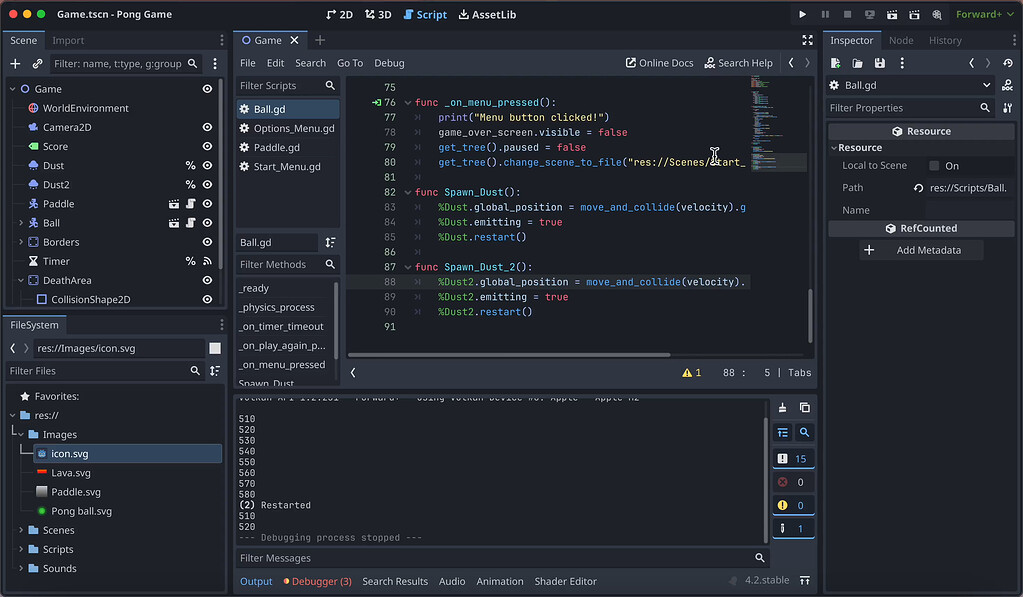Add a new node in Scene panel
Viewport: 1023px width, 597px height.
pyautogui.click(x=15, y=63)
